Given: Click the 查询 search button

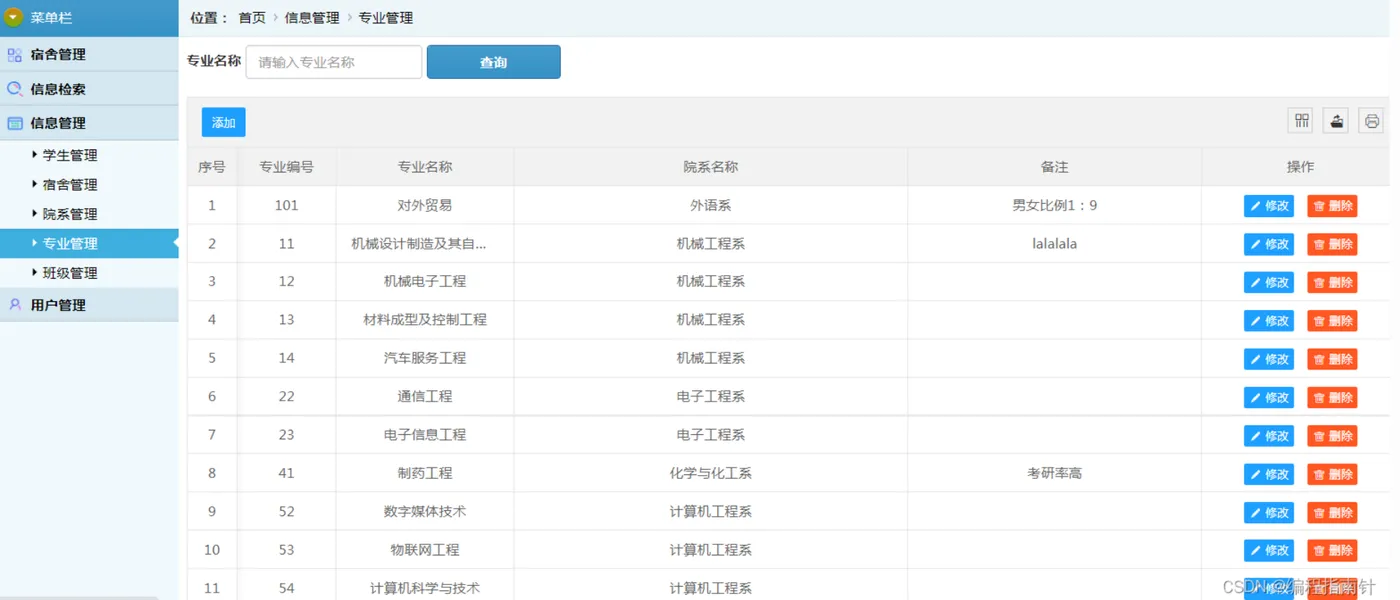Looking at the screenshot, I should [493, 62].
